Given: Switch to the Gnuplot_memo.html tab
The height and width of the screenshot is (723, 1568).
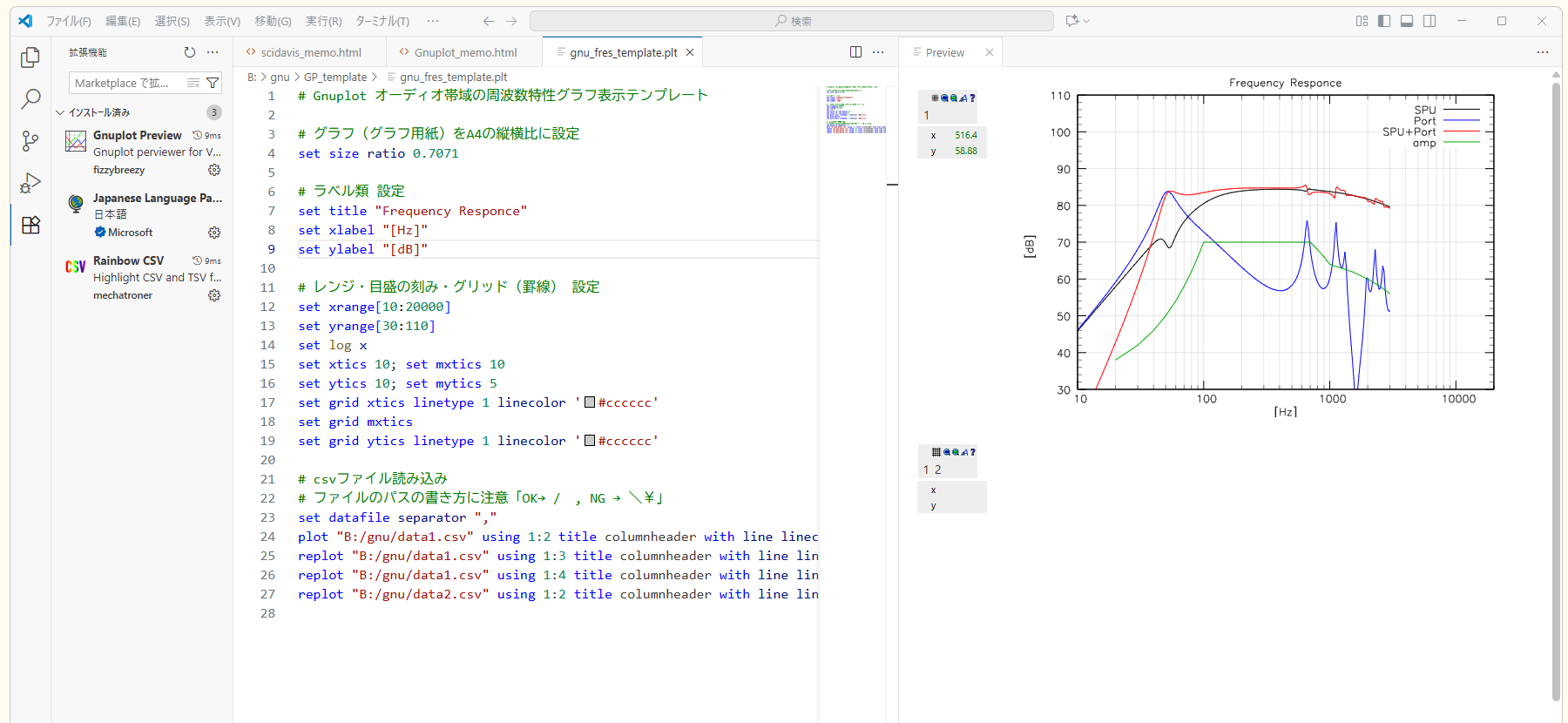Looking at the screenshot, I should (x=465, y=52).
